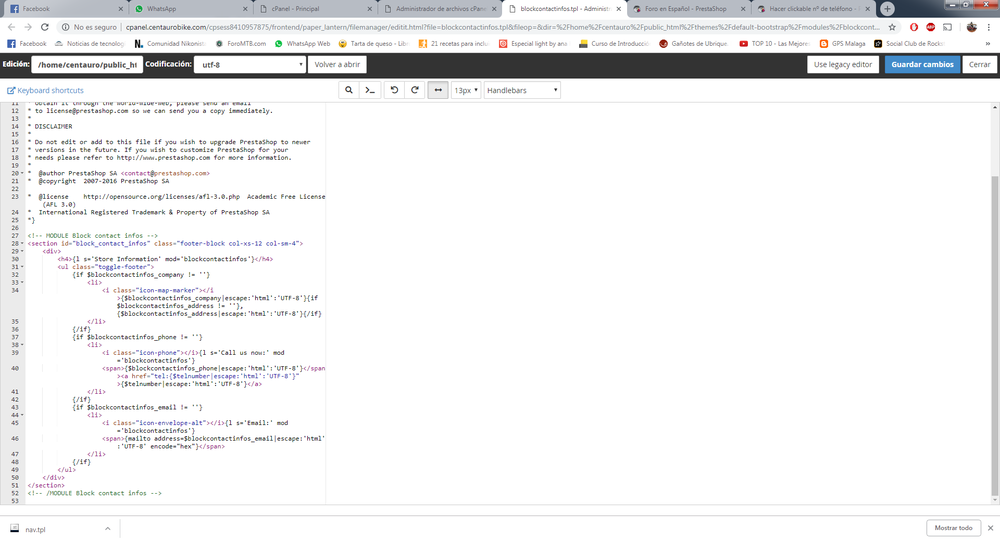
Task: Open the Handlebars language mode dropdown
Action: [522, 90]
